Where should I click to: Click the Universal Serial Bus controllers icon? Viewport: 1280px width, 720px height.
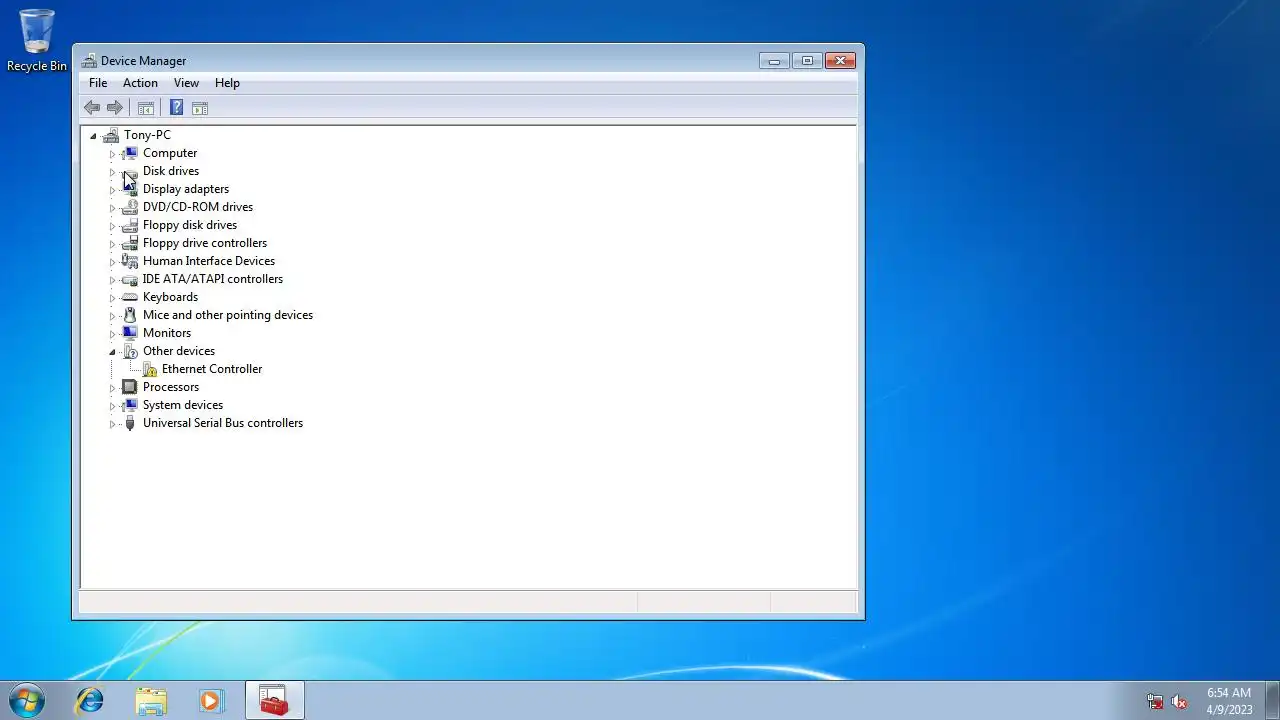coord(130,423)
